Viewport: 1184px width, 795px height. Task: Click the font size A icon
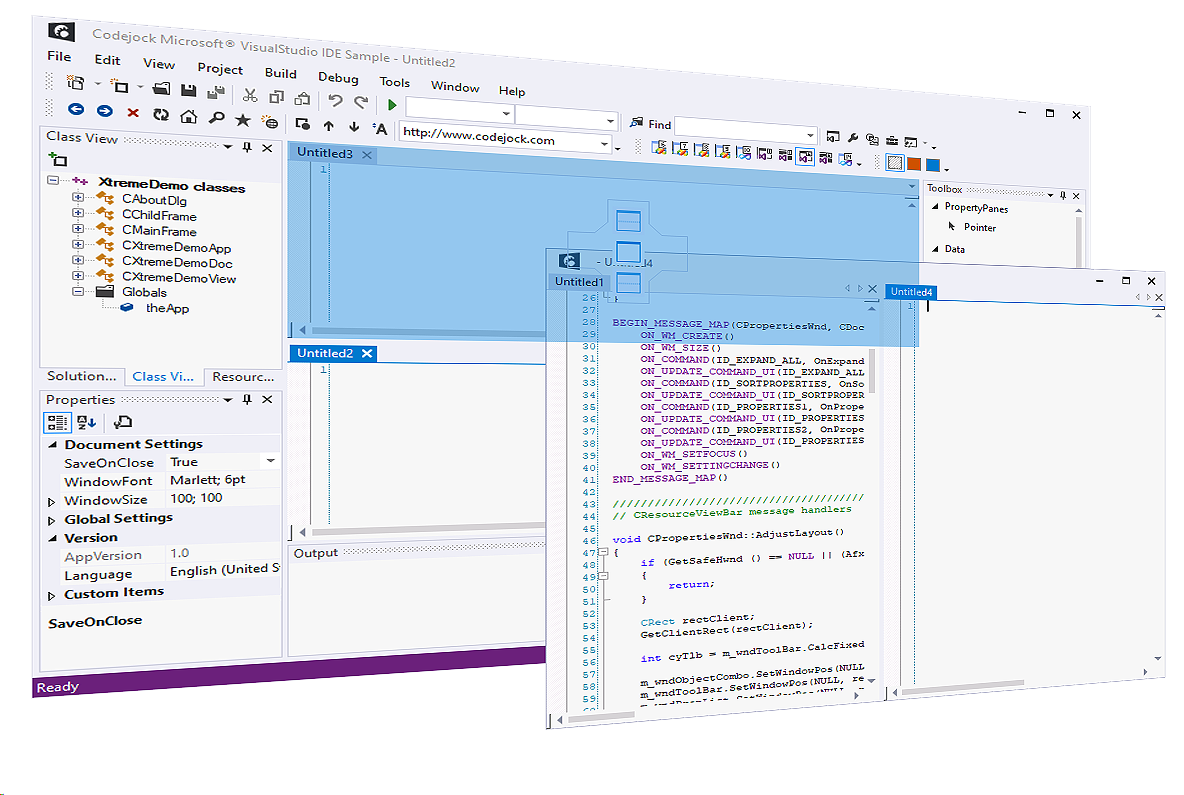click(x=380, y=128)
